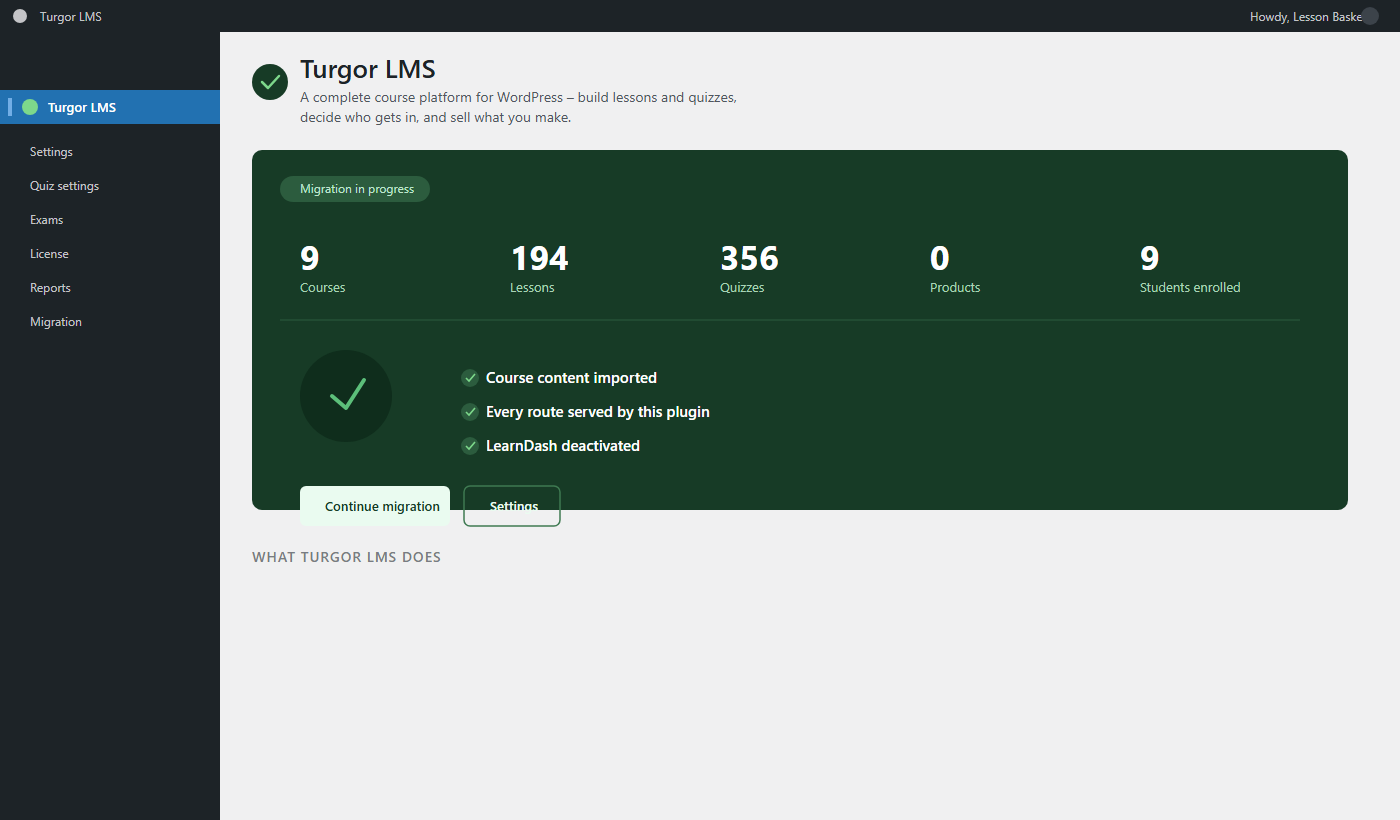1400x820 pixels.
Task: Open Reports in the sidebar
Action: [x=50, y=288]
